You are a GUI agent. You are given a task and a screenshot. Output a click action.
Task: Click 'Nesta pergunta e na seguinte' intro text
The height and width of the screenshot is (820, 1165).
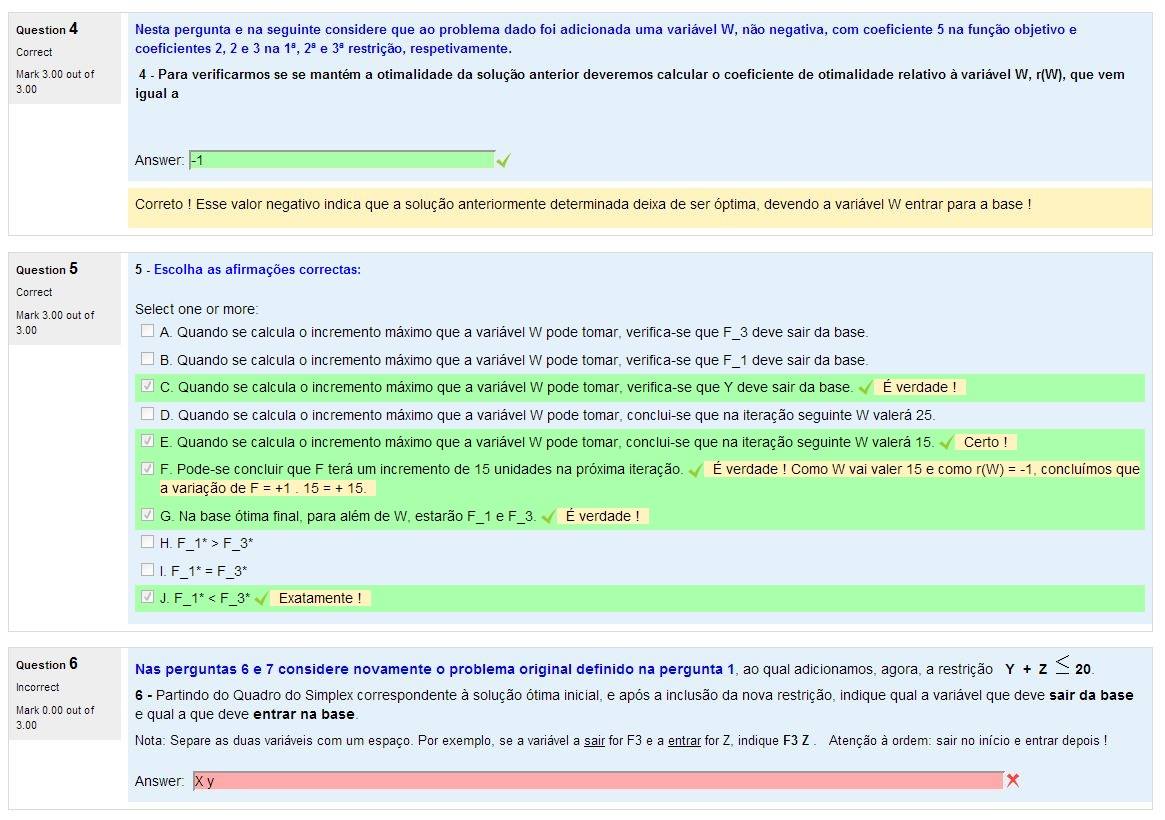(606, 39)
